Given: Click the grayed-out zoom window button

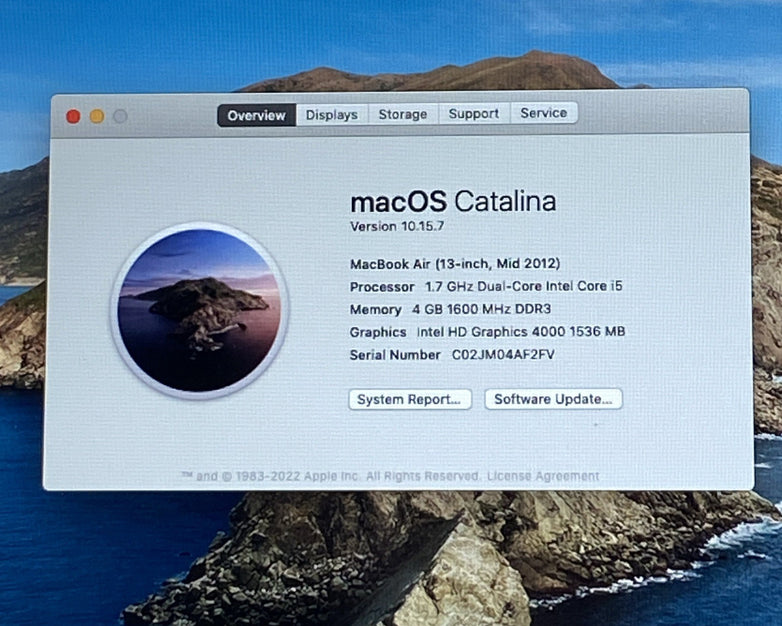Looking at the screenshot, I should [x=120, y=116].
